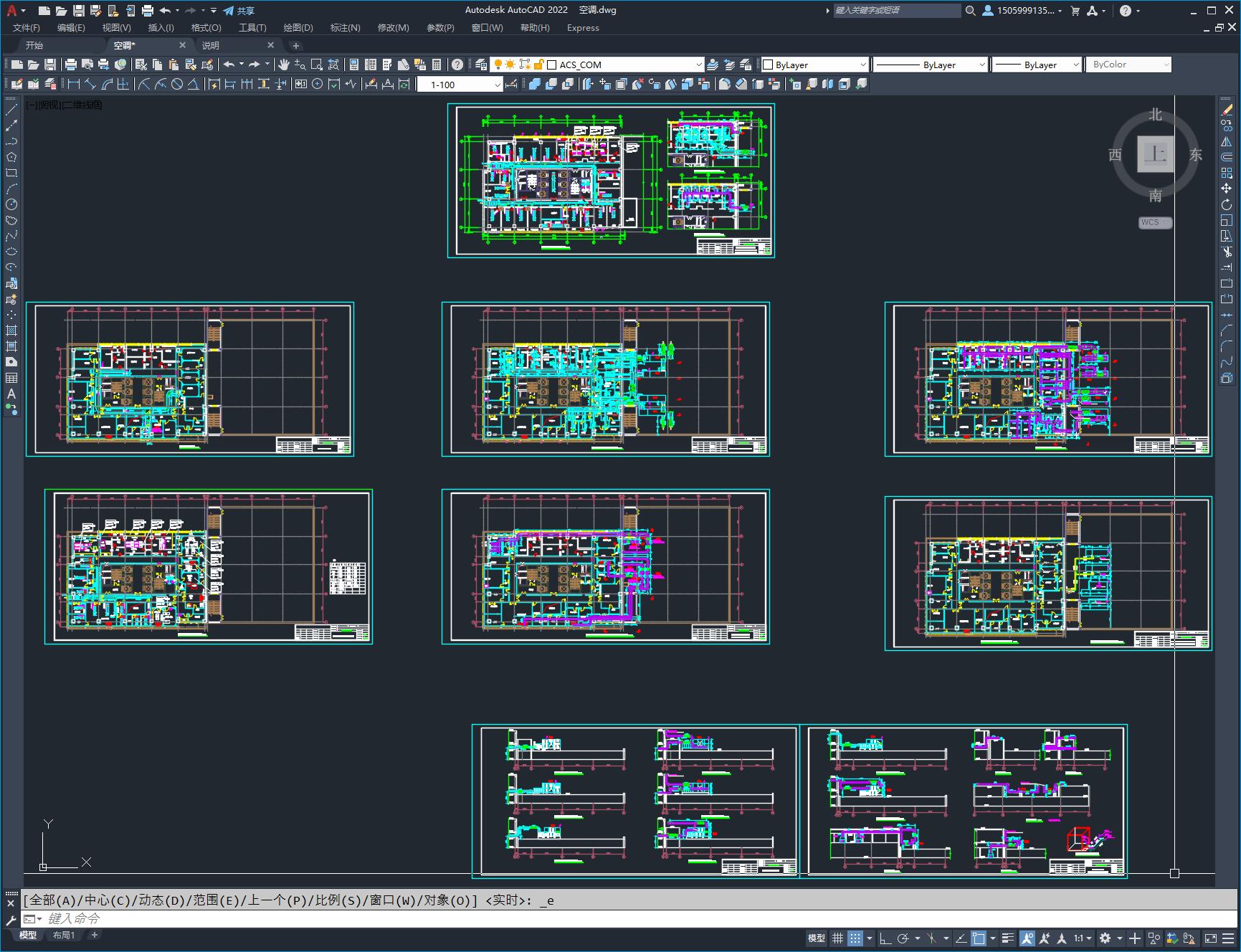Click the Plot (print) icon in standard toolbar

71,65
